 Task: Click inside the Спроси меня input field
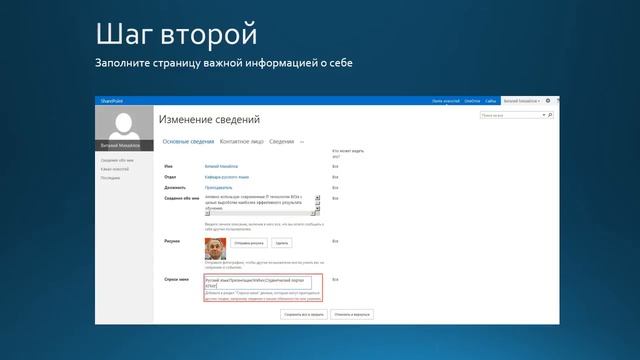(258, 283)
